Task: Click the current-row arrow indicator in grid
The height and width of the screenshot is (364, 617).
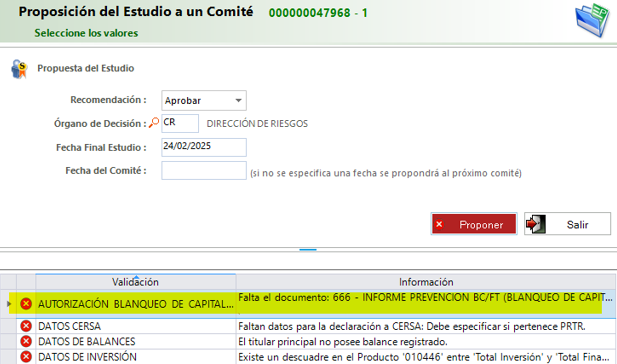Action: [9, 304]
